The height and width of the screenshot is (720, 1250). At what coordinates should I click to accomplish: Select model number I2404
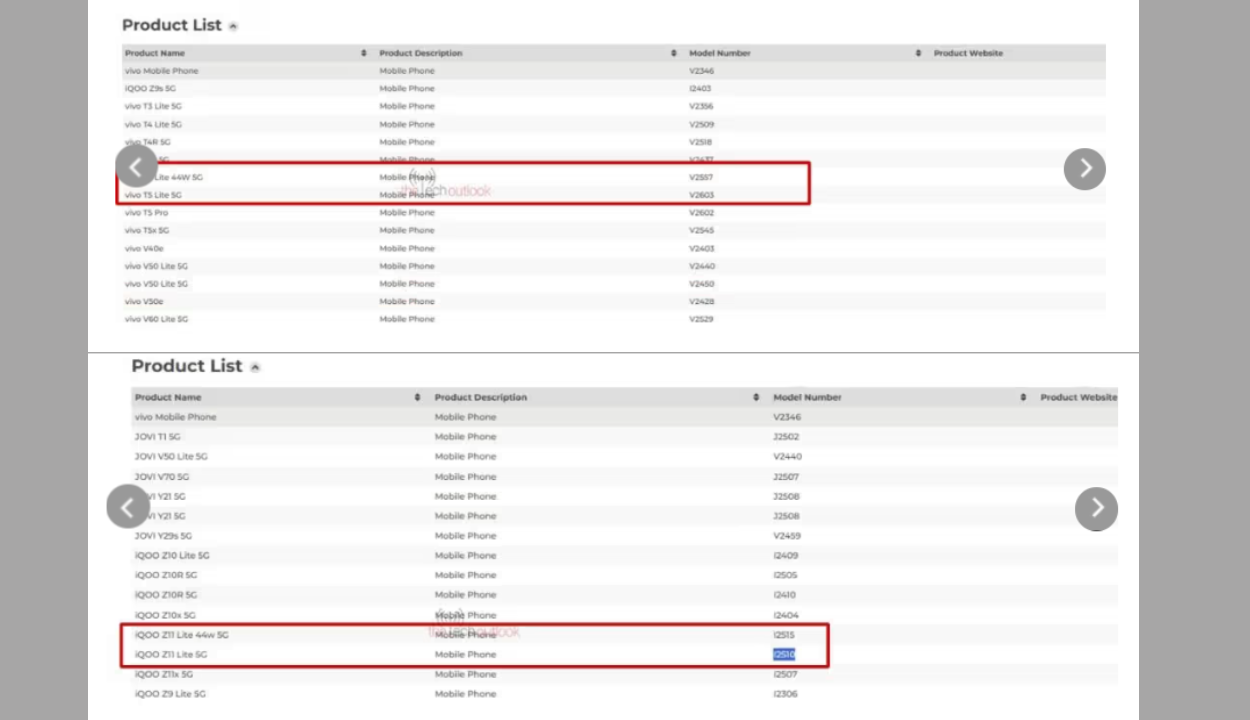coord(785,616)
